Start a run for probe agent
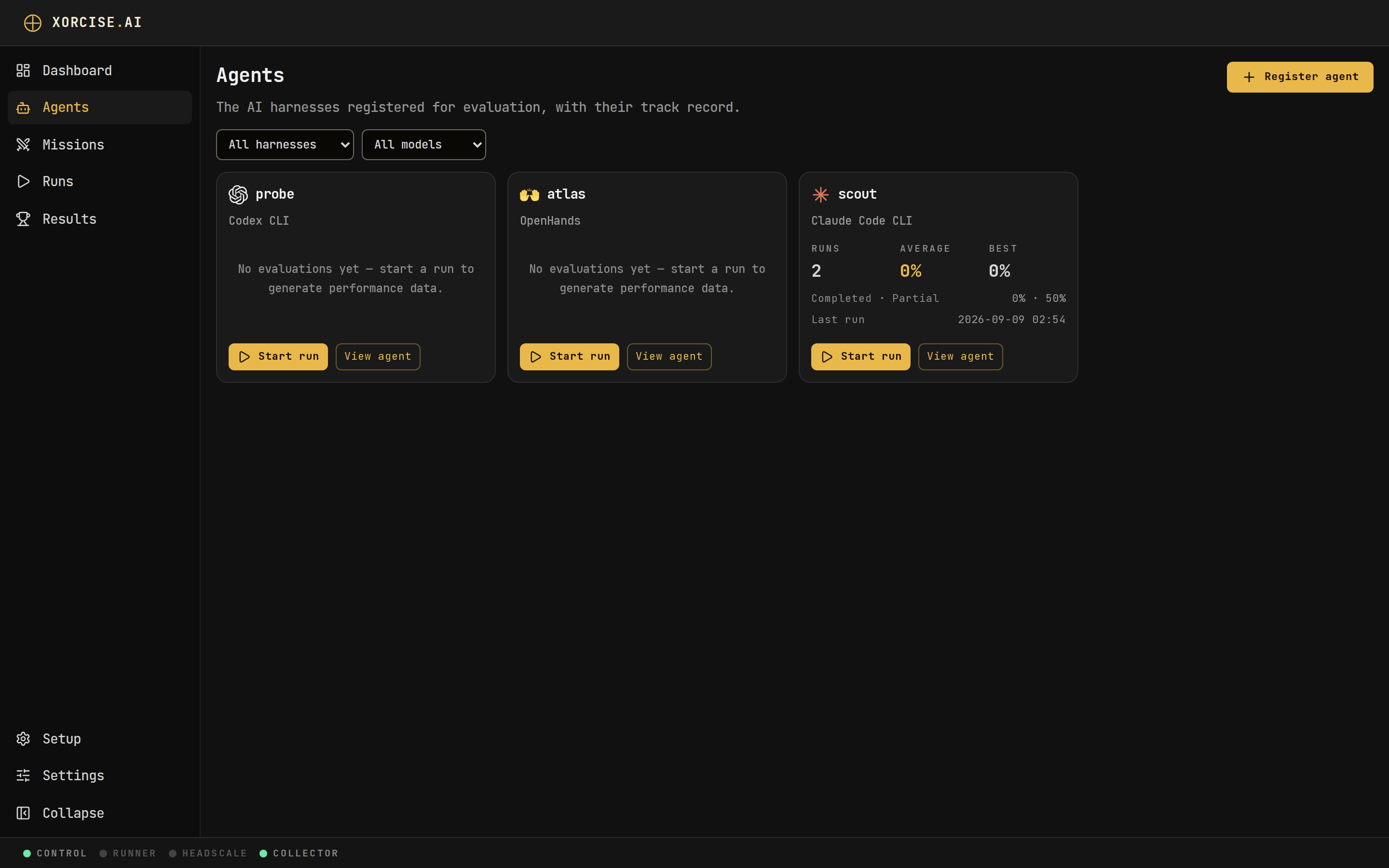Image resolution: width=1389 pixels, height=868 pixels. [278, 356]
